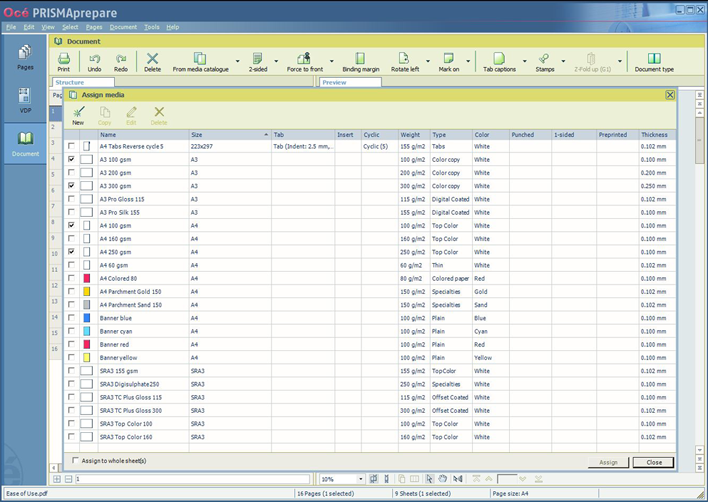The image size is (708, 502).
Task: Click the page selection input field at bottom
Action: pyautogui.click(x=192, y=479)
